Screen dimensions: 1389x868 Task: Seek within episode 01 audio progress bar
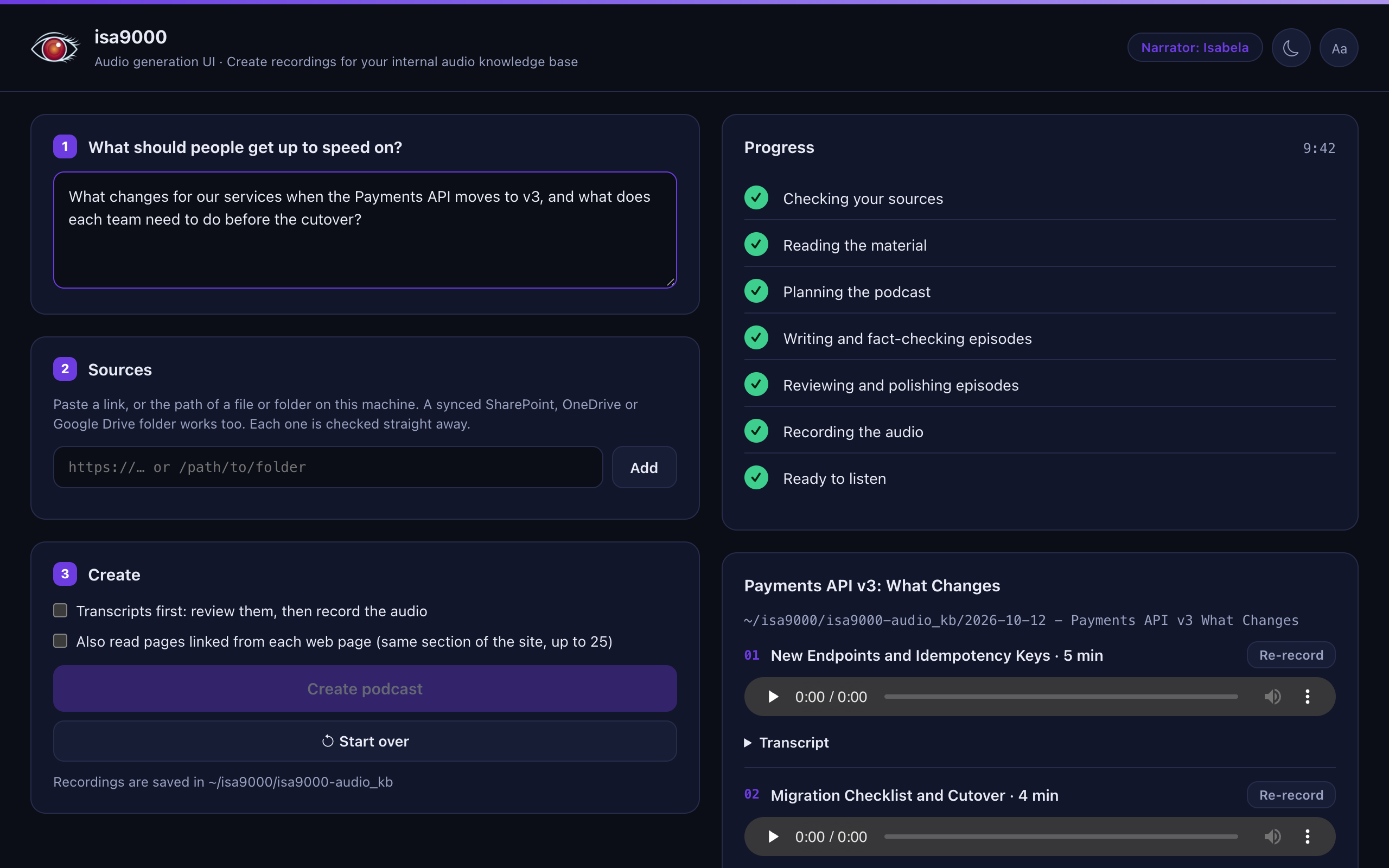[1061, 697]
